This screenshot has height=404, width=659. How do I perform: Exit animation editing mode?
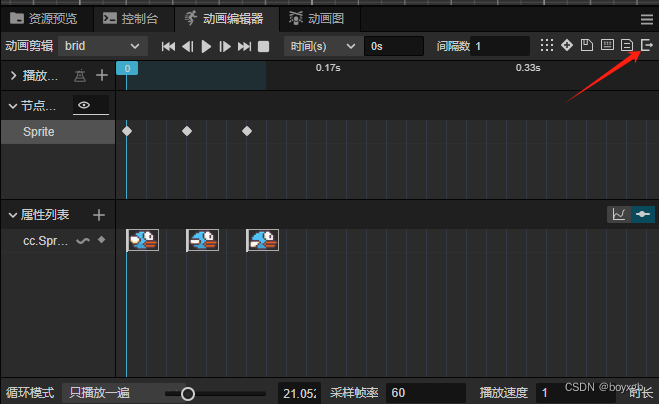pos(646,45)
